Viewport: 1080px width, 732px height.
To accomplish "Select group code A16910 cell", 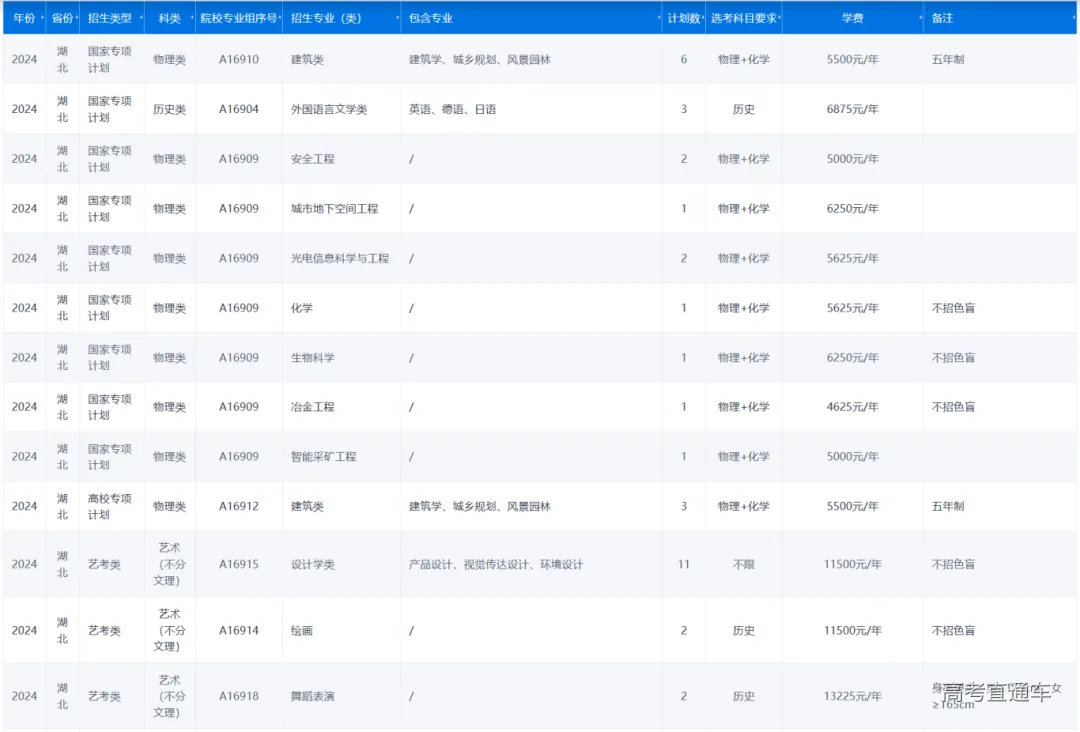I will point(239,60).
